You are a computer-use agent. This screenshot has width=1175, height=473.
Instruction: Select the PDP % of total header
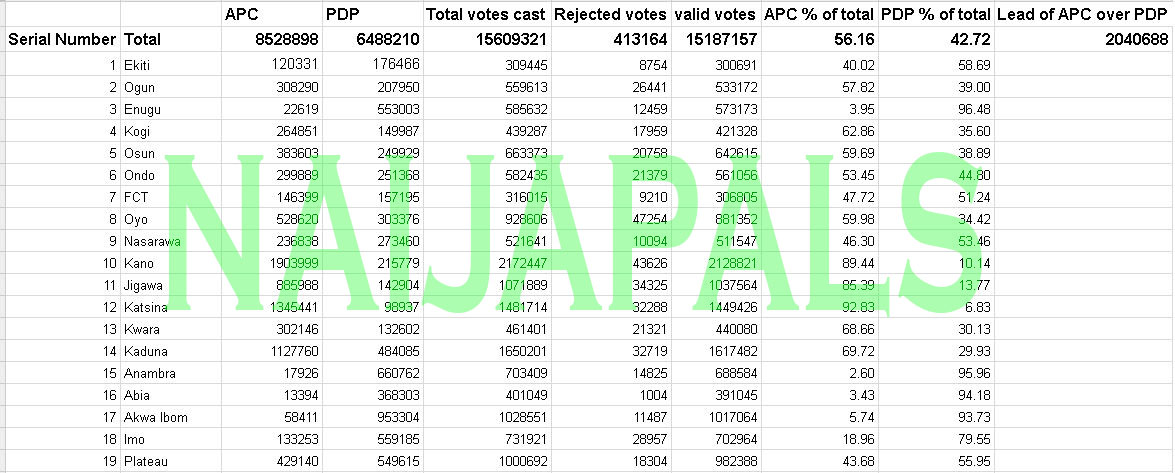[x=936, y=13]
